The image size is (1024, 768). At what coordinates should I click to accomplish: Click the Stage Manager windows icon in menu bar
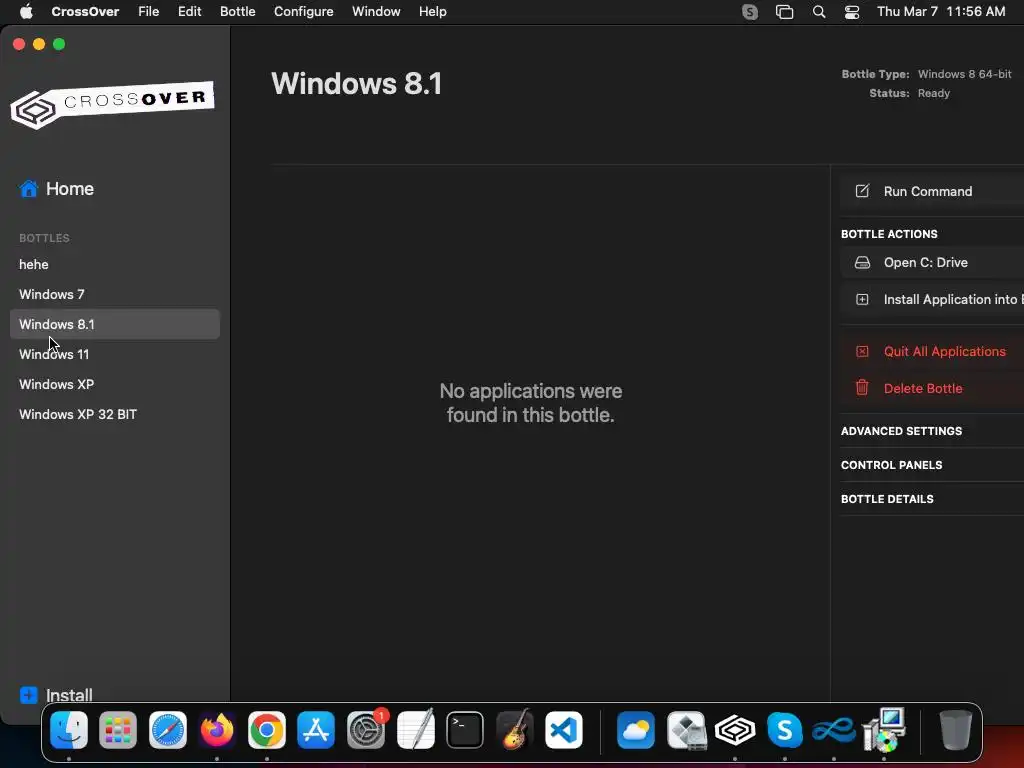pyautogui.click(x=784, y=12)
